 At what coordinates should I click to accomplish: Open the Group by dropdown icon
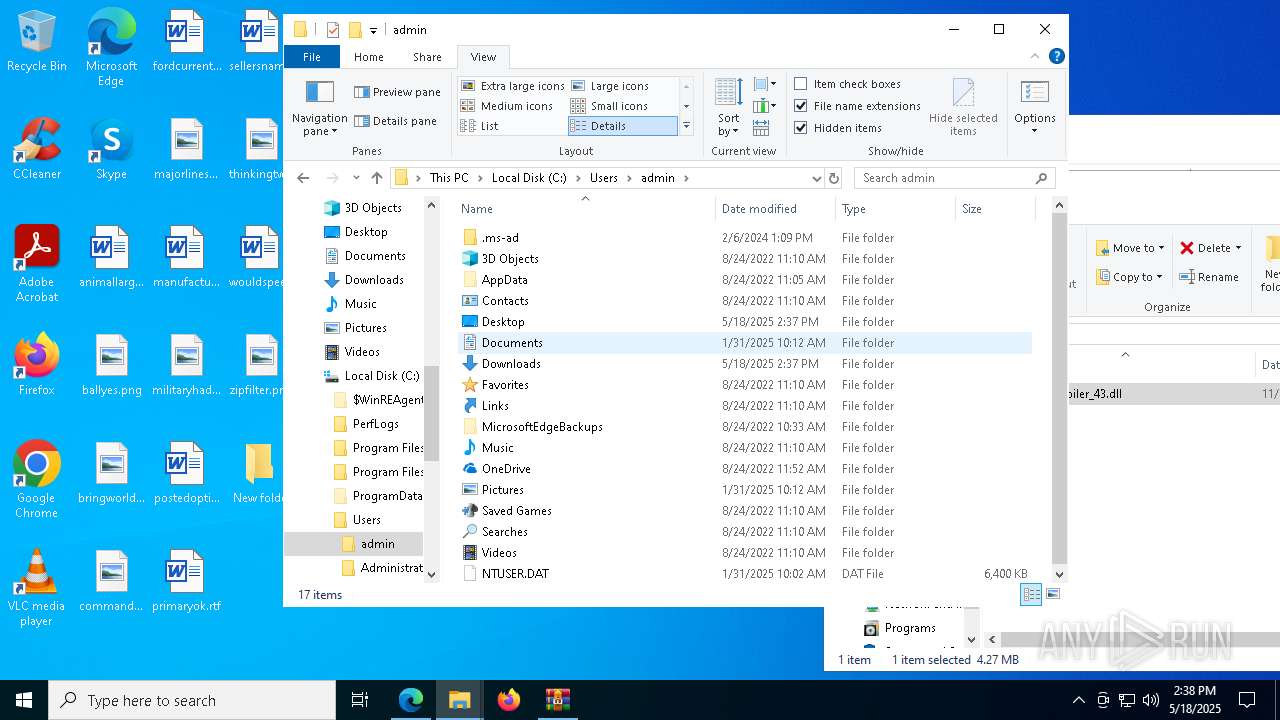tap(765, 84)
